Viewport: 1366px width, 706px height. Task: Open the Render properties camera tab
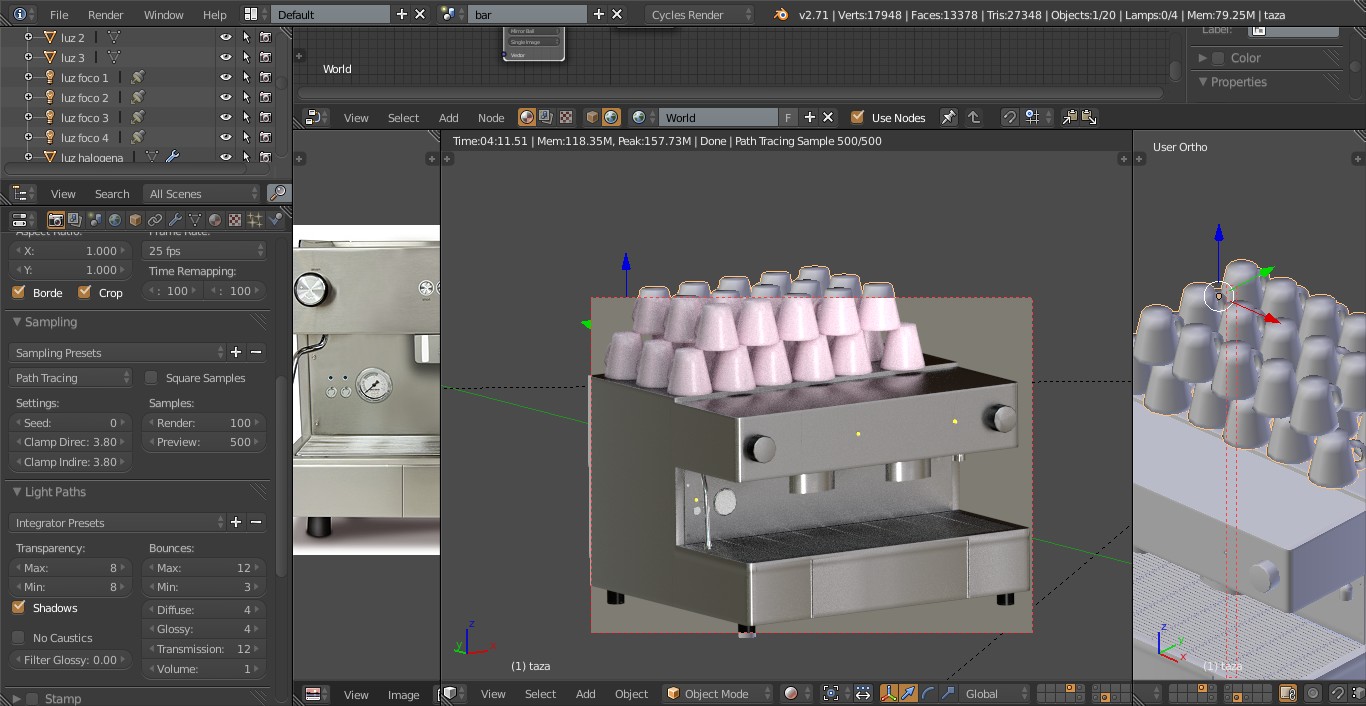(x=56, y=220)
